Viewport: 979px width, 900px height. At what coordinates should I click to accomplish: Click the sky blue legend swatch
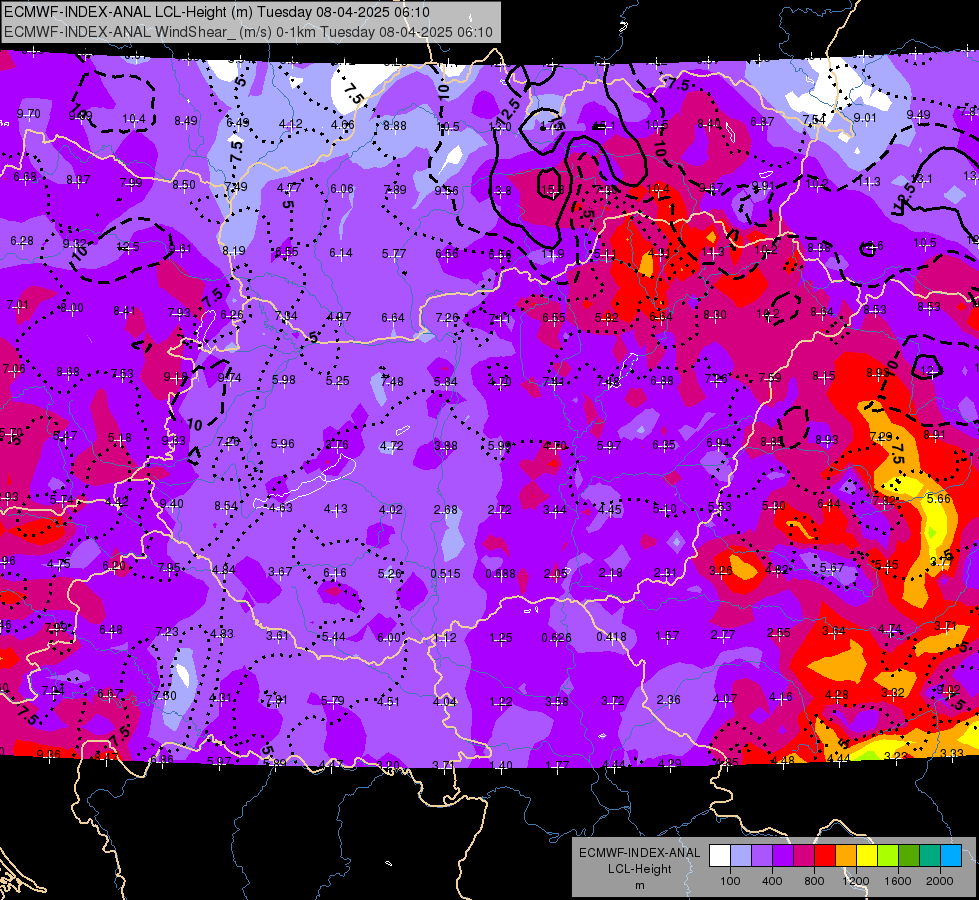[952, 856]
